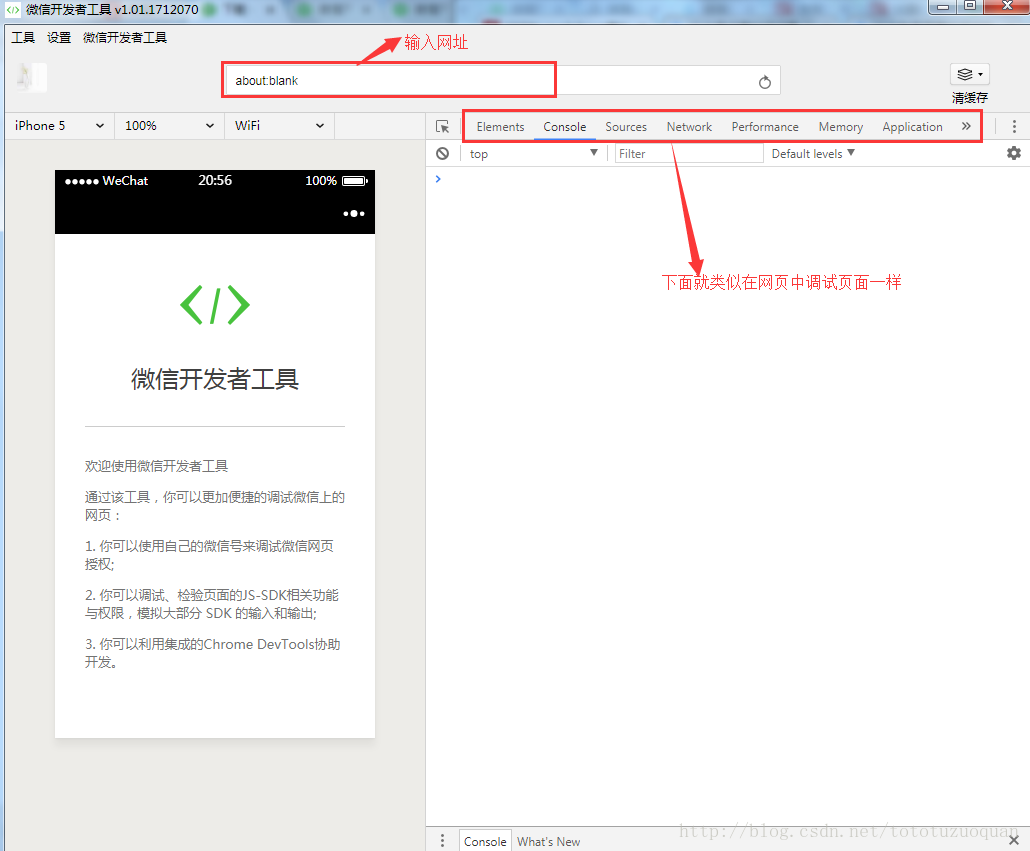The width and height of the screenshot is (1030, 851).
Task: Switch to the Sources tab
Action: pos(626,127)
